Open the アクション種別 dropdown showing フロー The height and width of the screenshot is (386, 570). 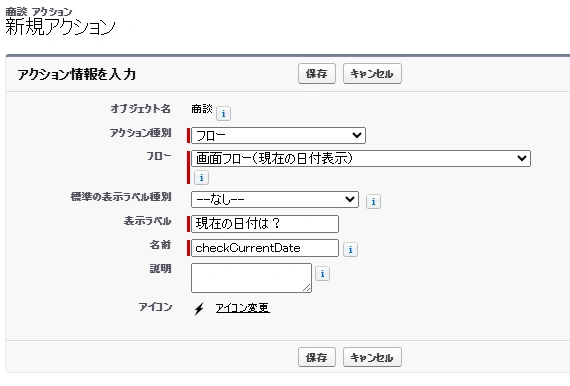pyautogui.click(x=278, y=136)
